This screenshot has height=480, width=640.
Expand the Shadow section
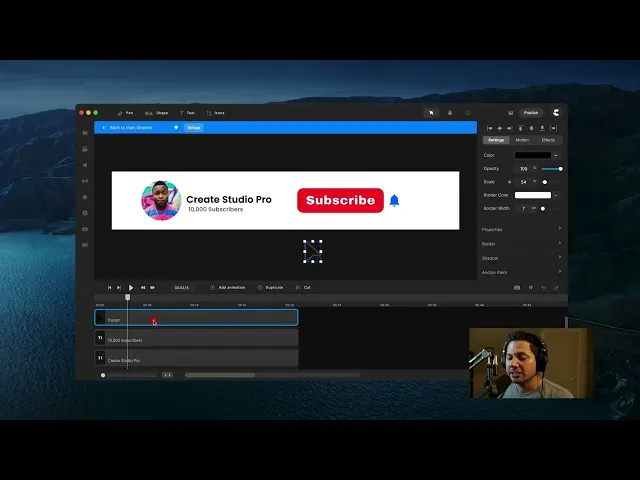click(522, 258)
